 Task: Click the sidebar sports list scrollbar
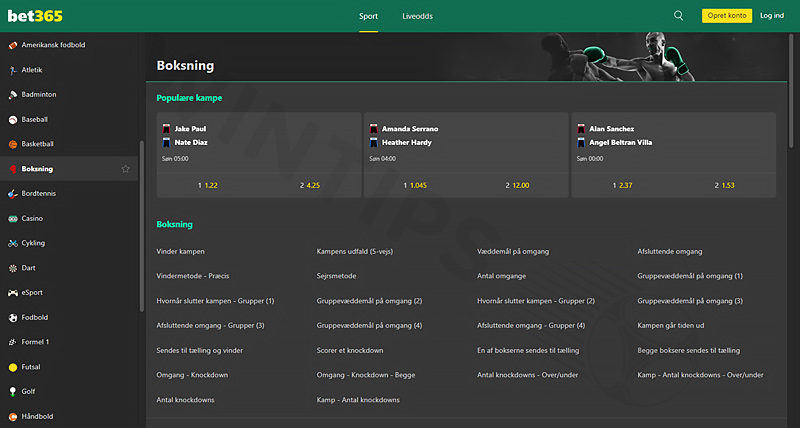click(141, 226)
